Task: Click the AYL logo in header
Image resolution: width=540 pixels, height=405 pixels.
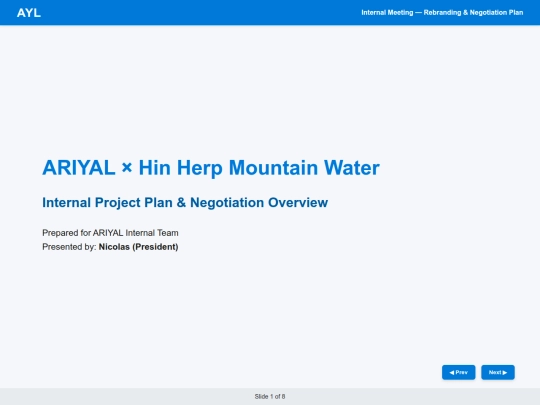Action: pos(29,13)
